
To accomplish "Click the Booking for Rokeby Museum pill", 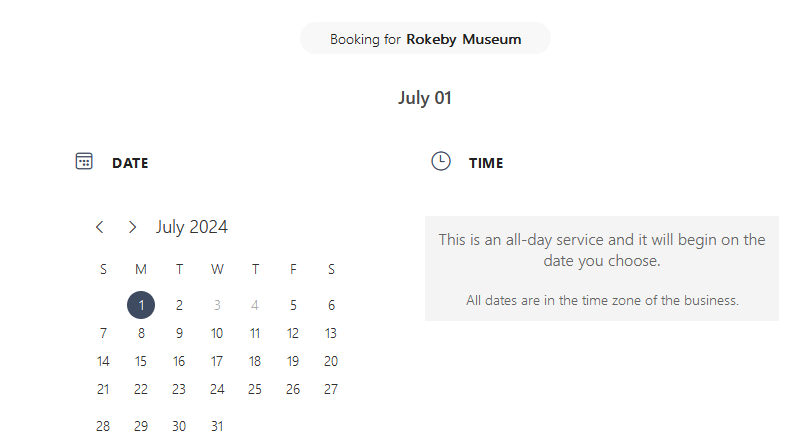I will coord(425,40).
